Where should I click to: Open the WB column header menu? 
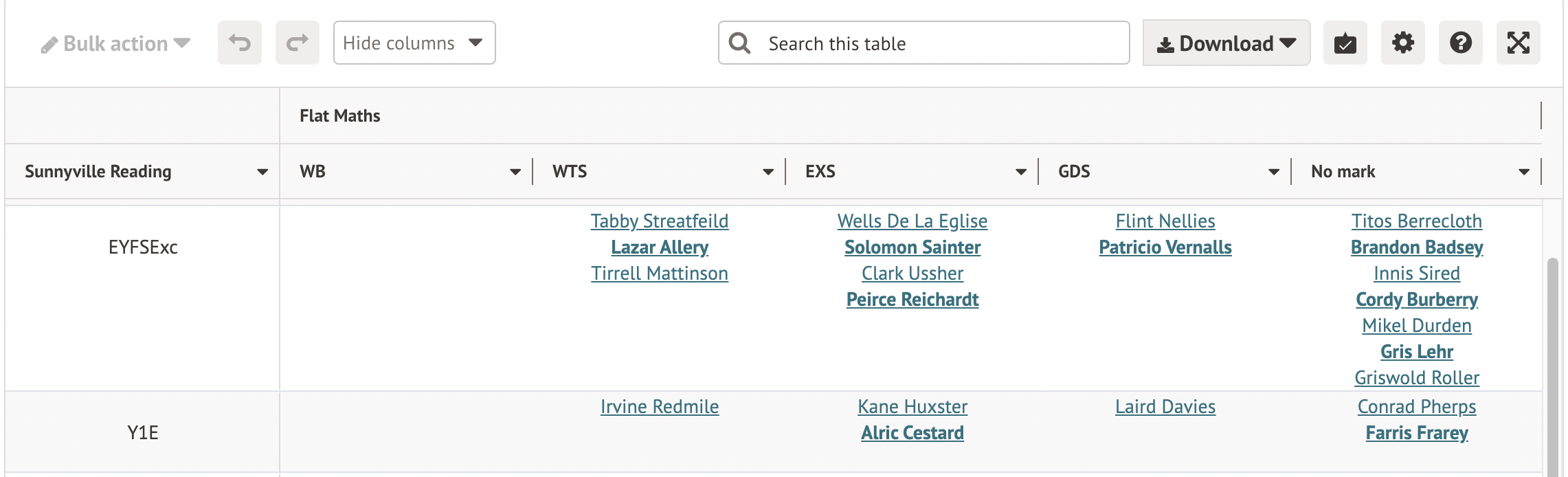pyautogui.click(x=515, y=172)
